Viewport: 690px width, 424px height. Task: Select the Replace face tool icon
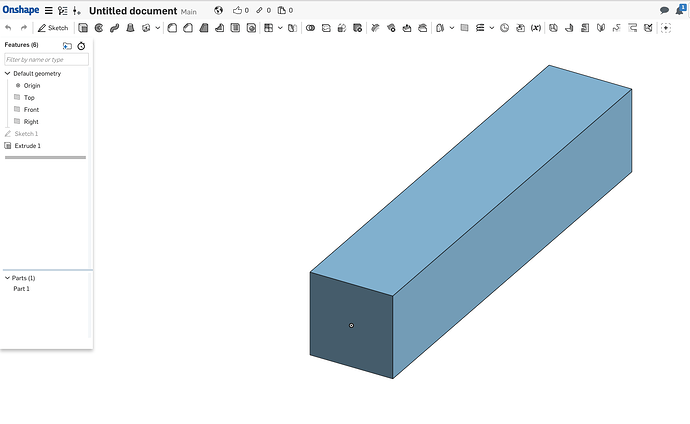point(422,28)
